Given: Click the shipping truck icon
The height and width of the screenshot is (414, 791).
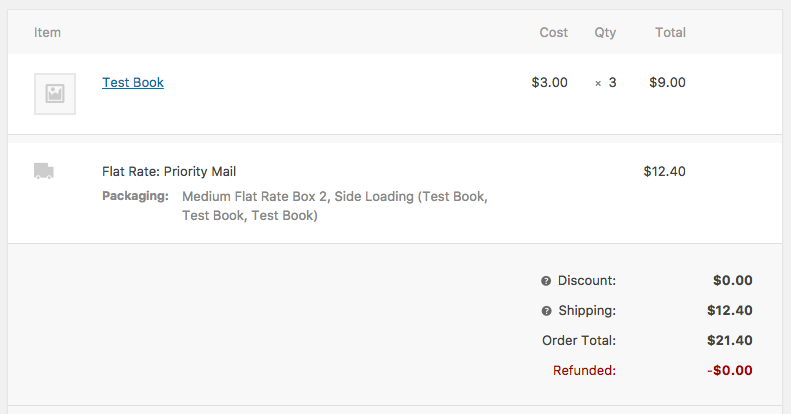Looking at the screenshot, I should (x=44, y=171).
